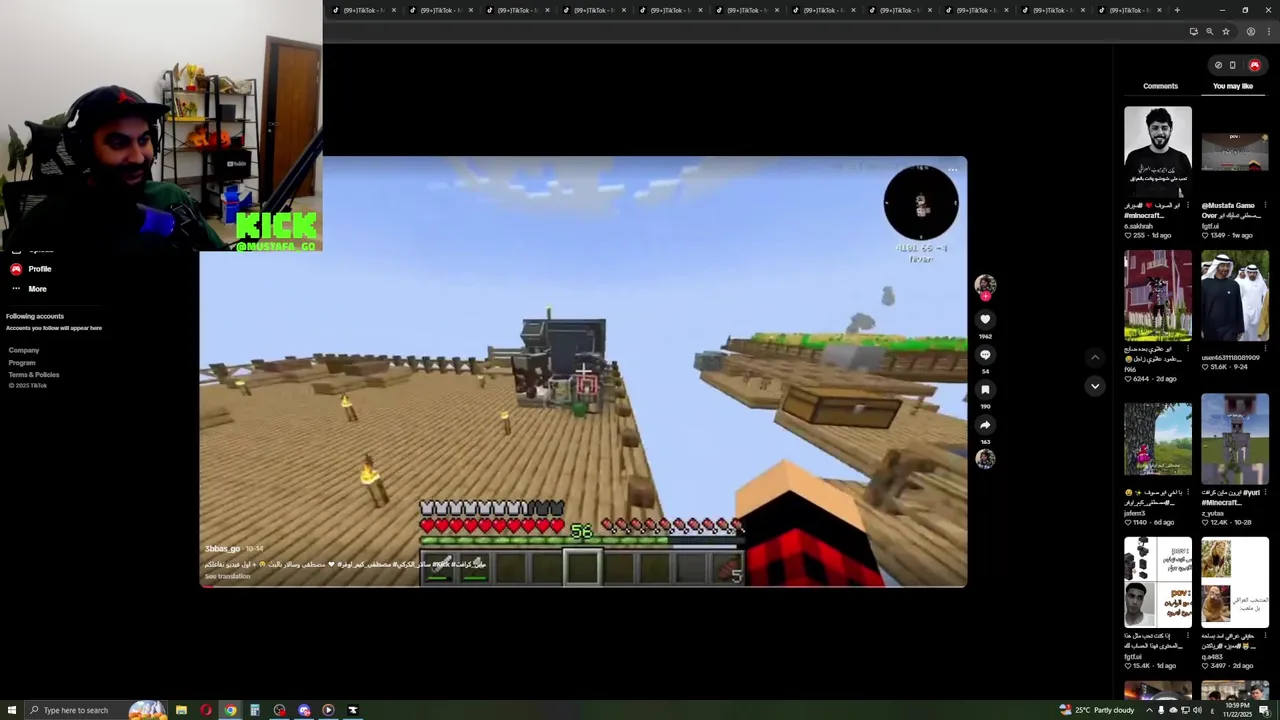Viewport: 1280px width, 720px height.
Task: Switch to the You may like tab
Action: (x=1232, y=86)
